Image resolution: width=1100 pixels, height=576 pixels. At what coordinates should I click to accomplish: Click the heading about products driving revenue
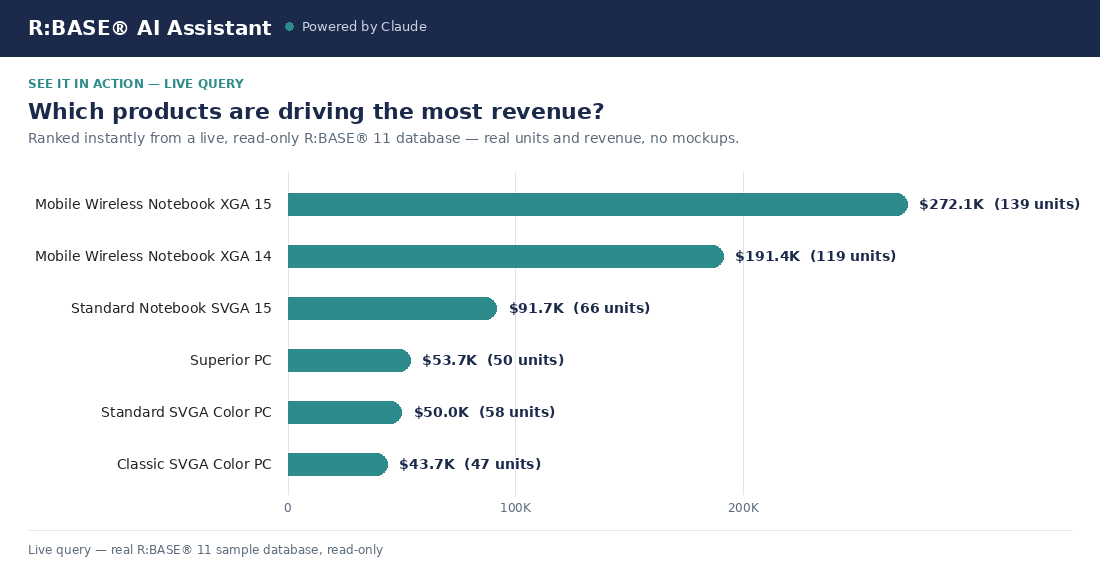pyautogui.click(x=316, y=112)
